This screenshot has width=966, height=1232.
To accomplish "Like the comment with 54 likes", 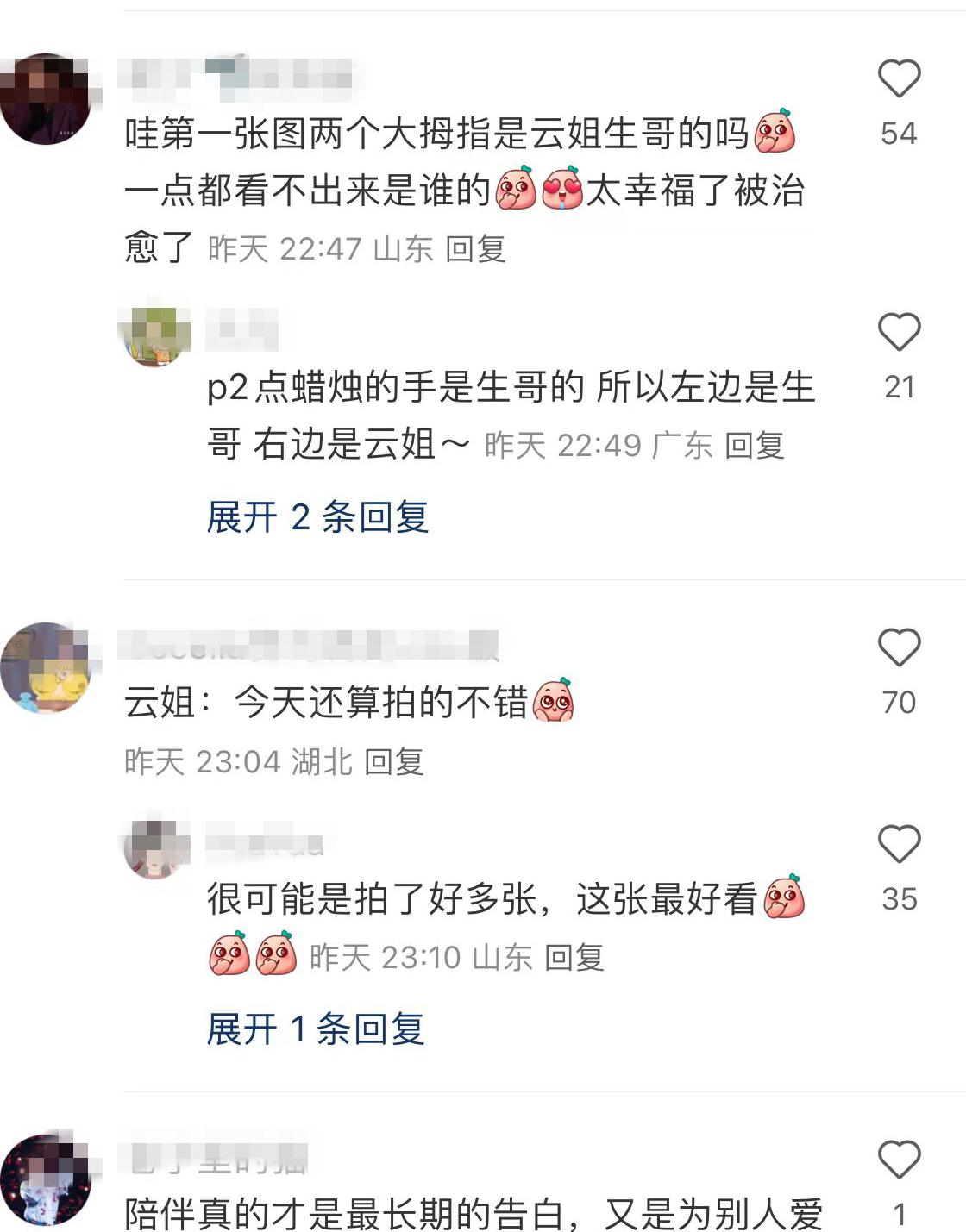I will (899, 78).
